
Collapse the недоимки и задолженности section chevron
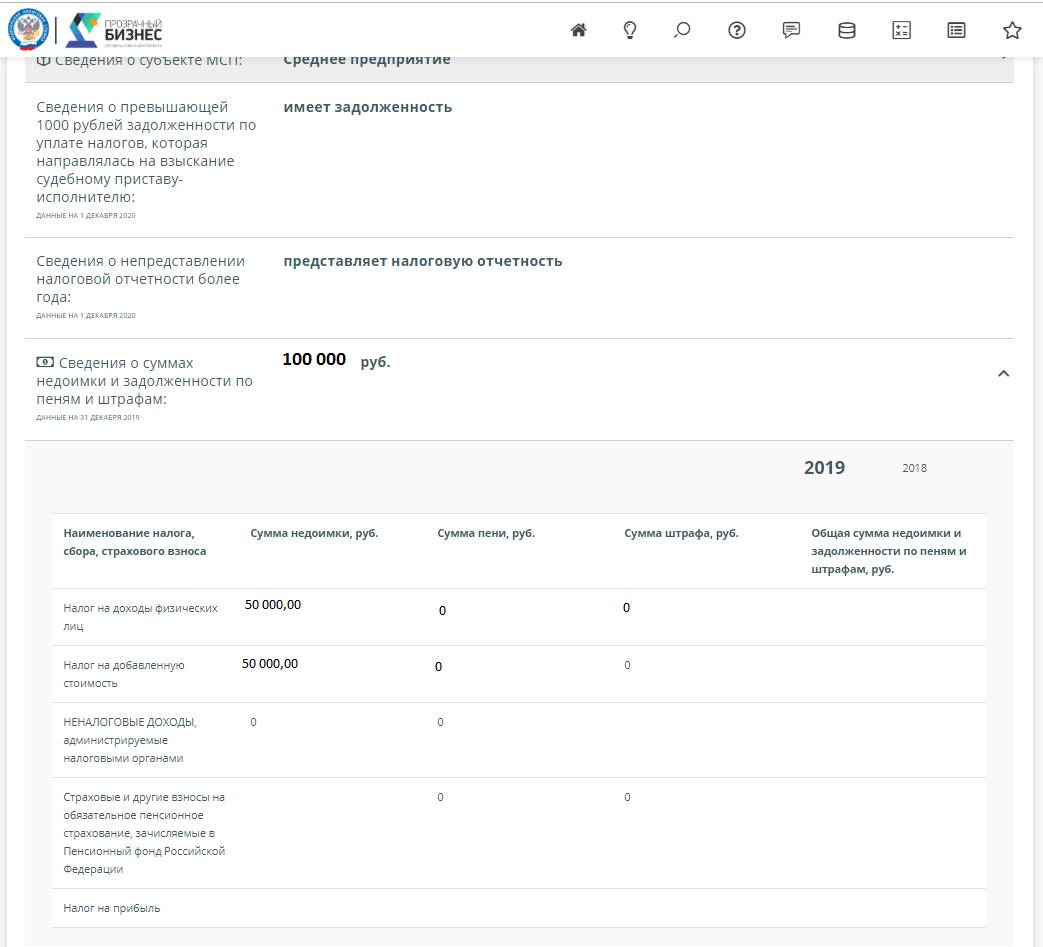[x=1004, y=374]
